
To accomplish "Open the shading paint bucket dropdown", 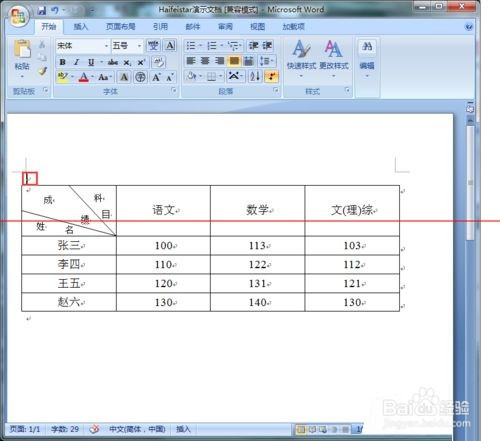I will click(x=201, y=76).
